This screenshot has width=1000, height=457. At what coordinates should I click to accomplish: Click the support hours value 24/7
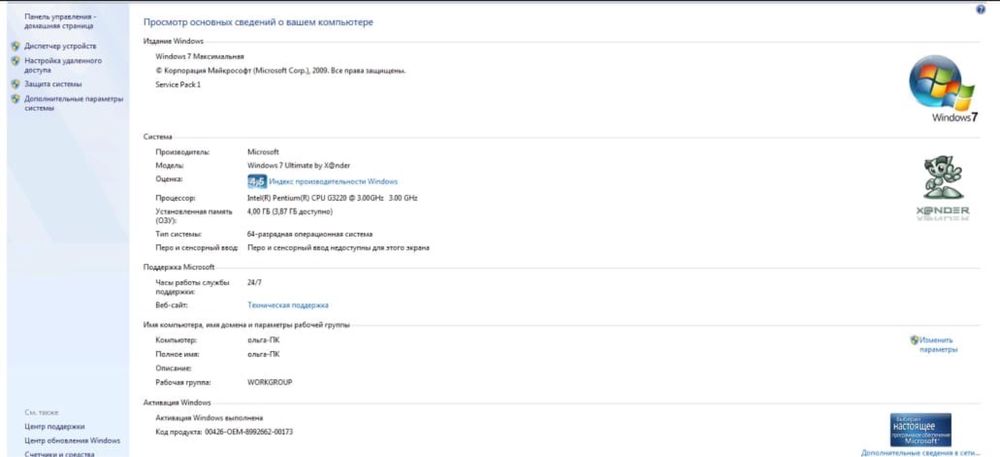click(x=254, y=282)
